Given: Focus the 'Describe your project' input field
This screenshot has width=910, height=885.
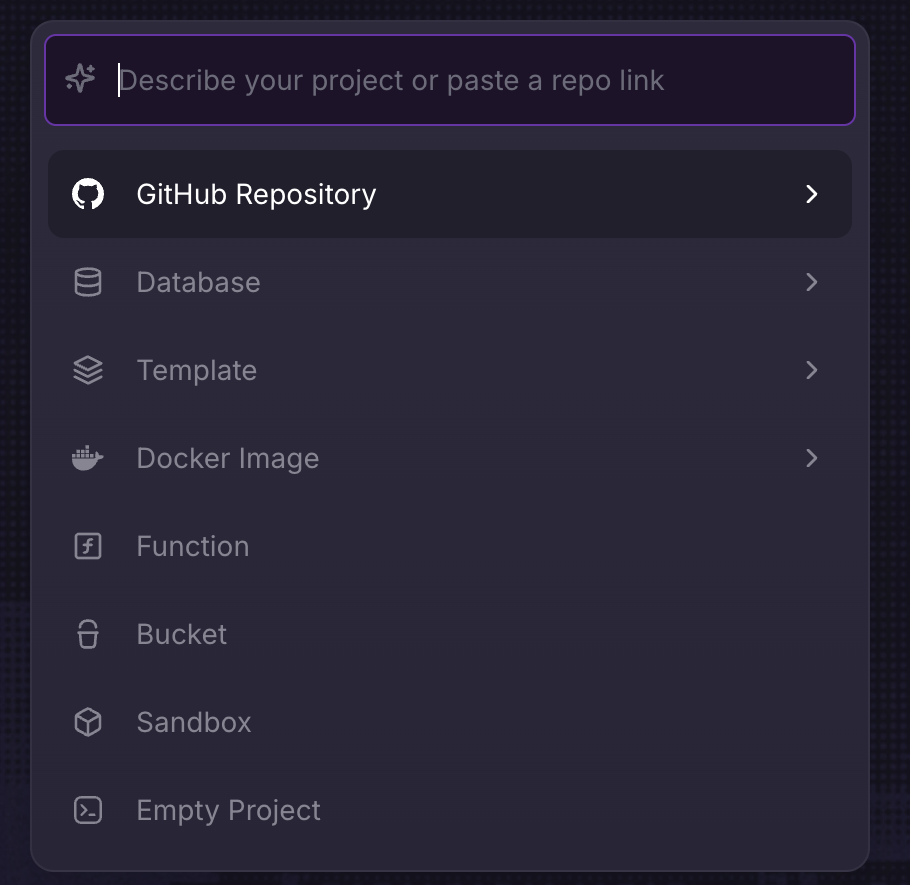Looking at the screenshot, I should point(450,80).
